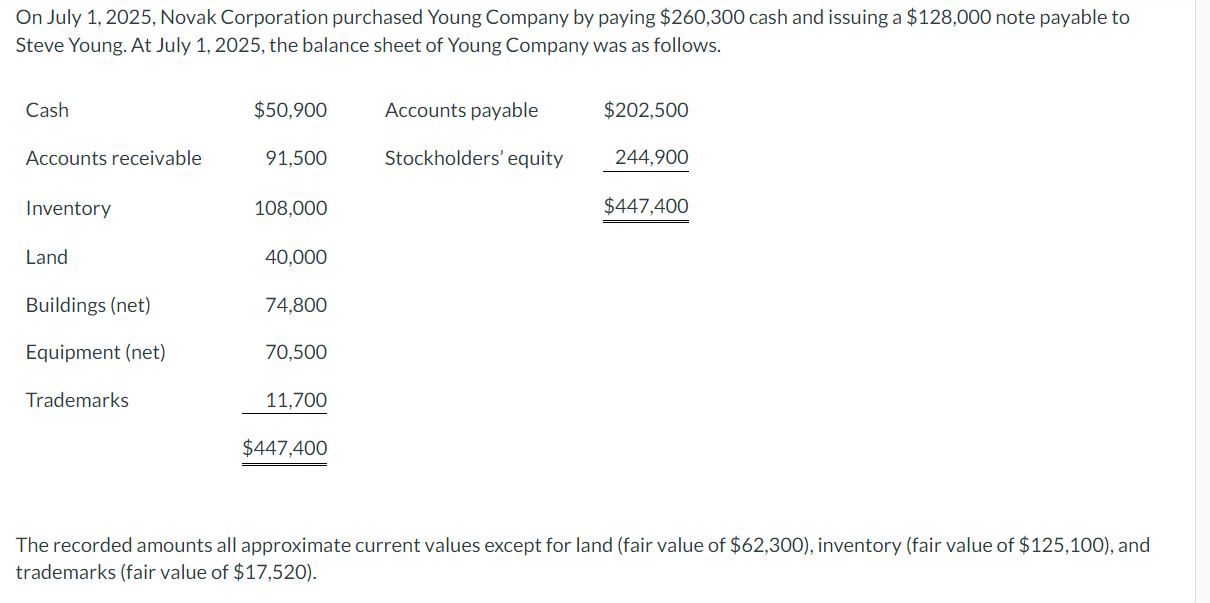Click the Equipment (net) label
This screenshot has width=1210, height=603.
click(x=96, y=352)
